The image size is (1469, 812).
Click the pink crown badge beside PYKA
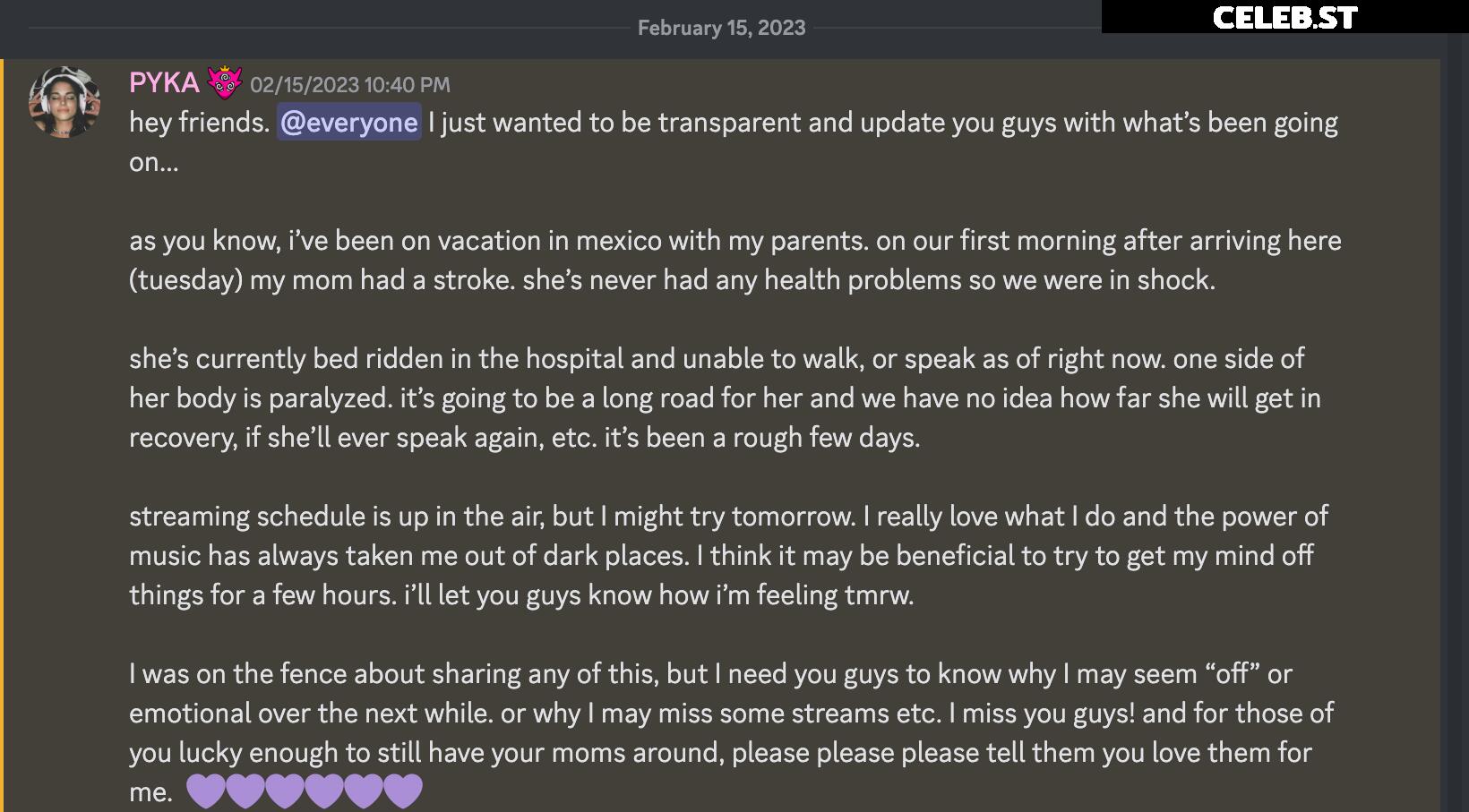[x=225, y=83]
